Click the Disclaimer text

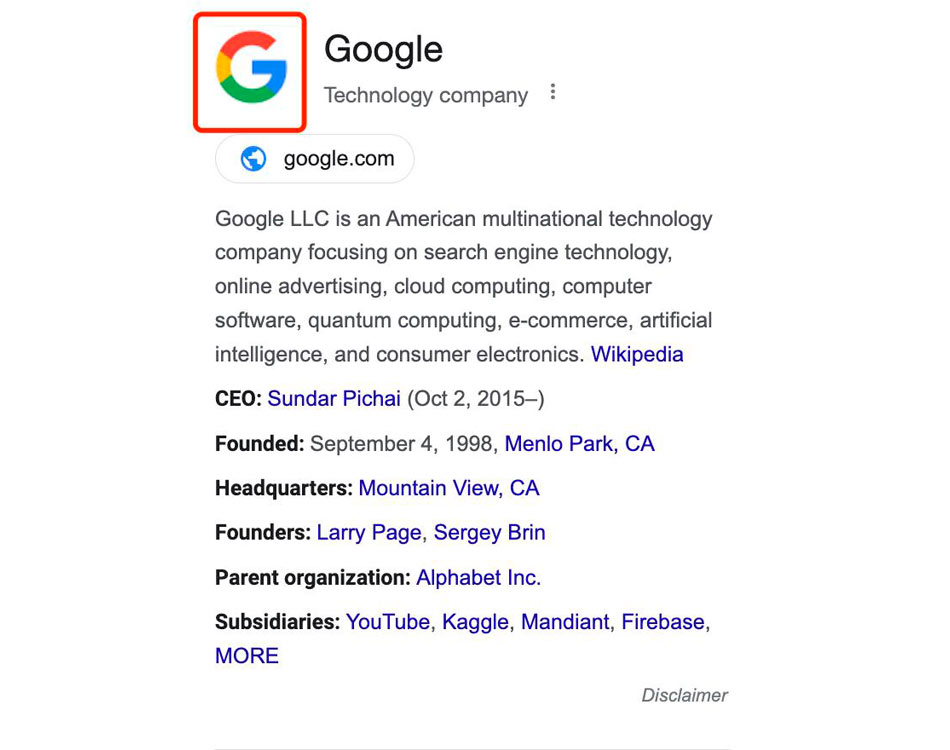[x=685, y=695]
